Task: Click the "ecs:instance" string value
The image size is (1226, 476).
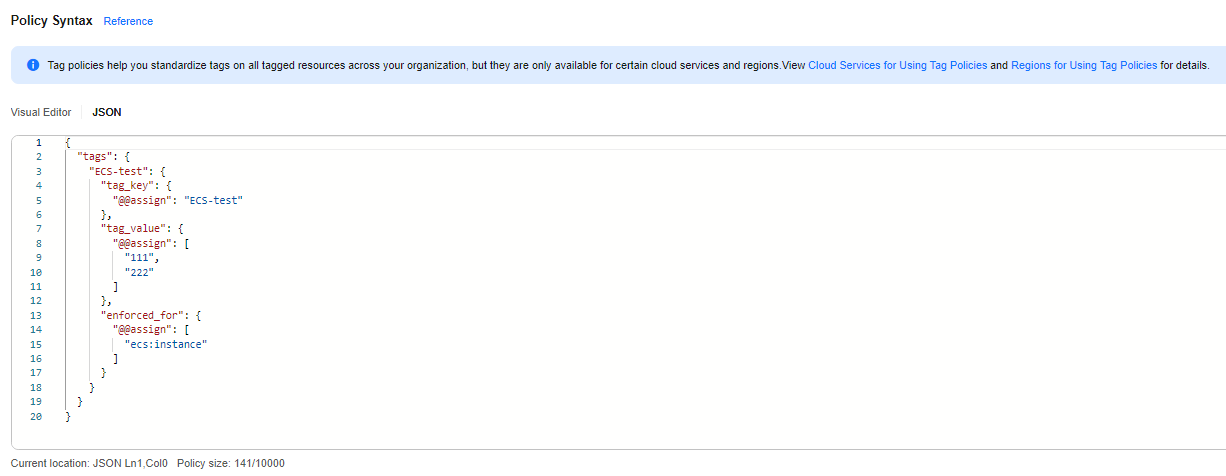Action: (x=166, y=344)
